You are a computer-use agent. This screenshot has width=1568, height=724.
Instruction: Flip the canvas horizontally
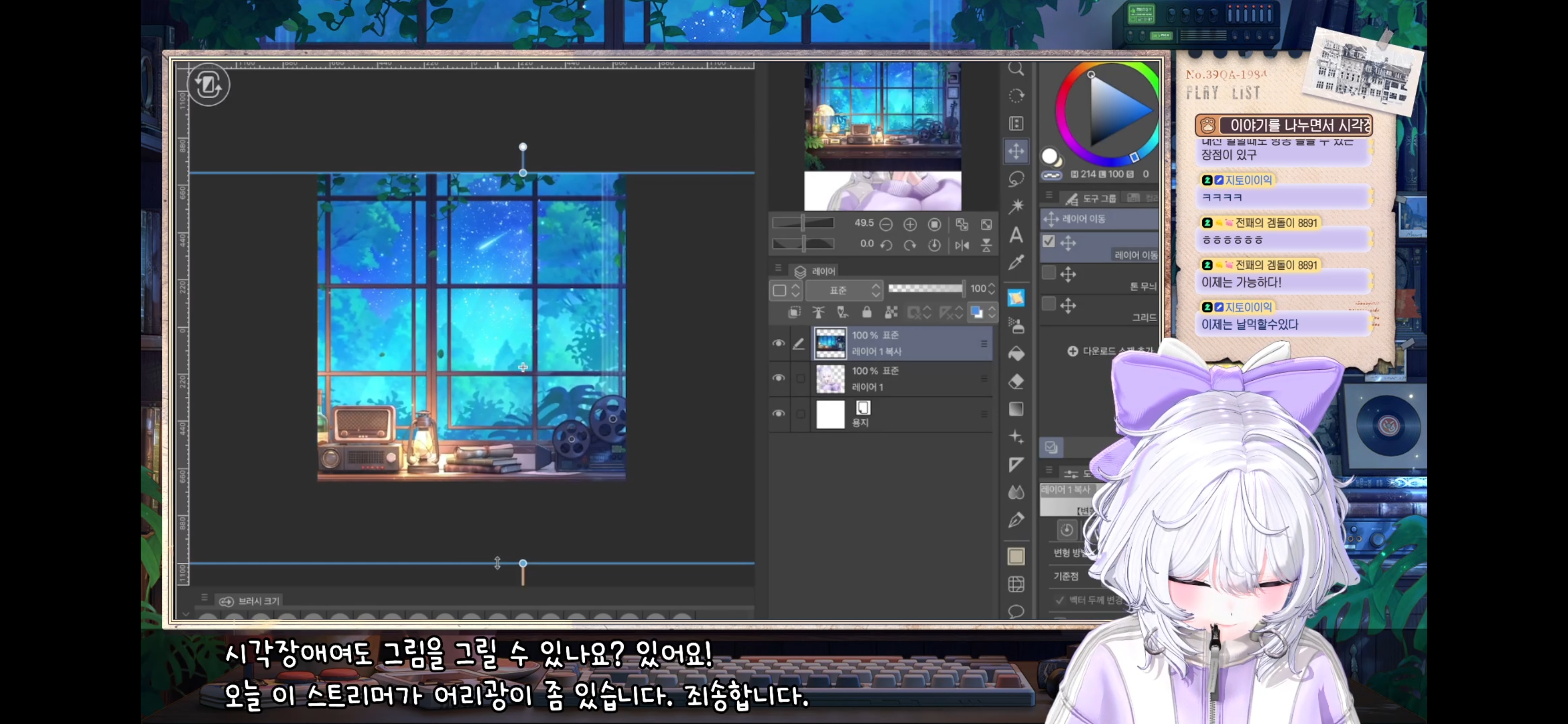point(962,245)
